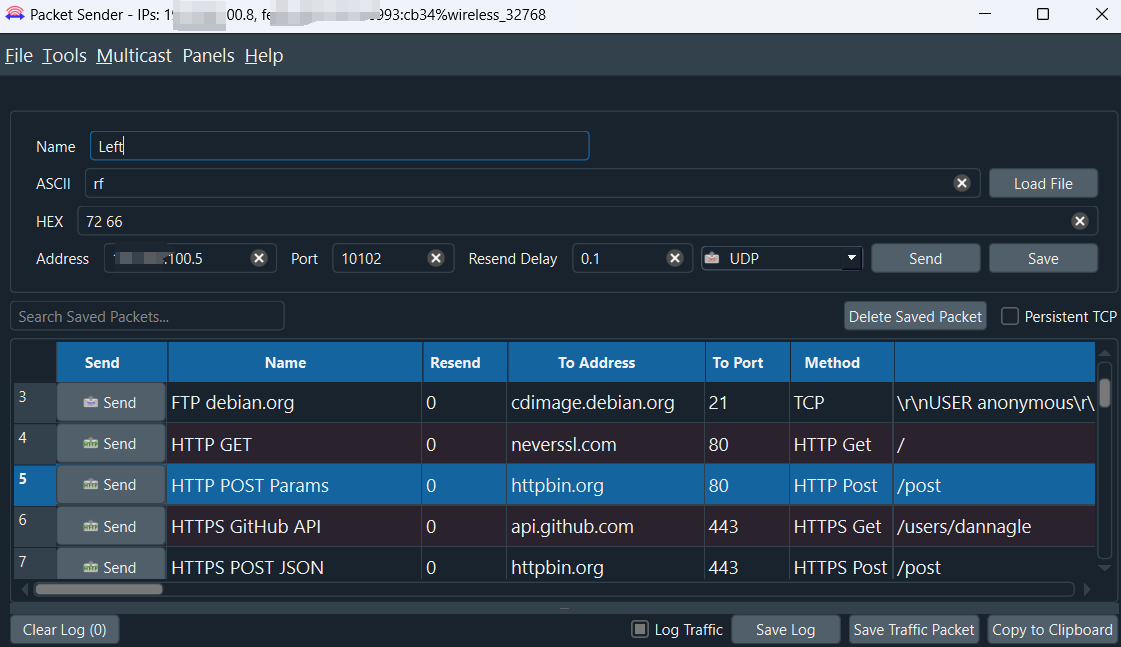The image size is (1121, 647).
Task: Open the Multicast menu
Action: 134,56
